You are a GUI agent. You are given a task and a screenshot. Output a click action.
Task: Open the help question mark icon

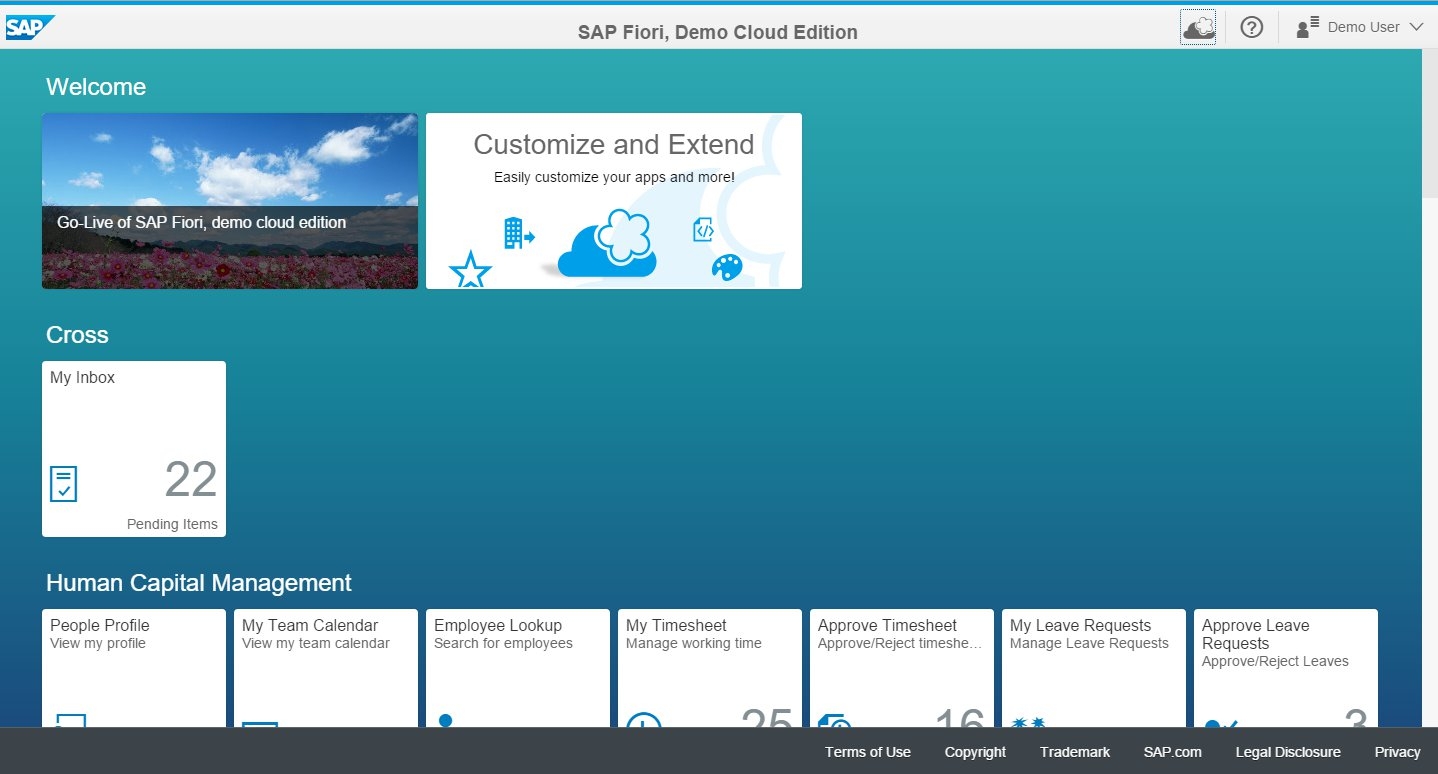(1251, 27)
